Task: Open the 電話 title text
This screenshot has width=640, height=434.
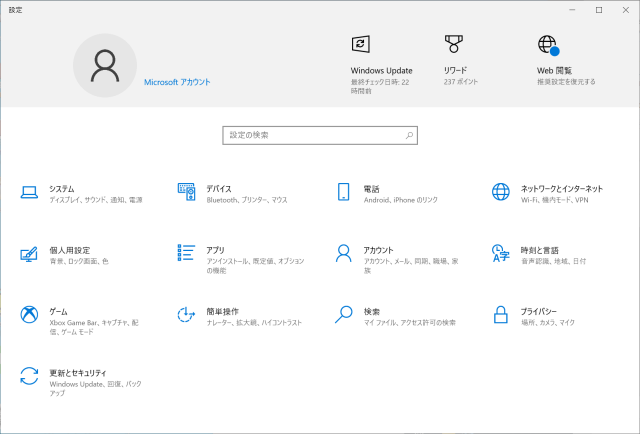Action: click(x=371, y=189)
